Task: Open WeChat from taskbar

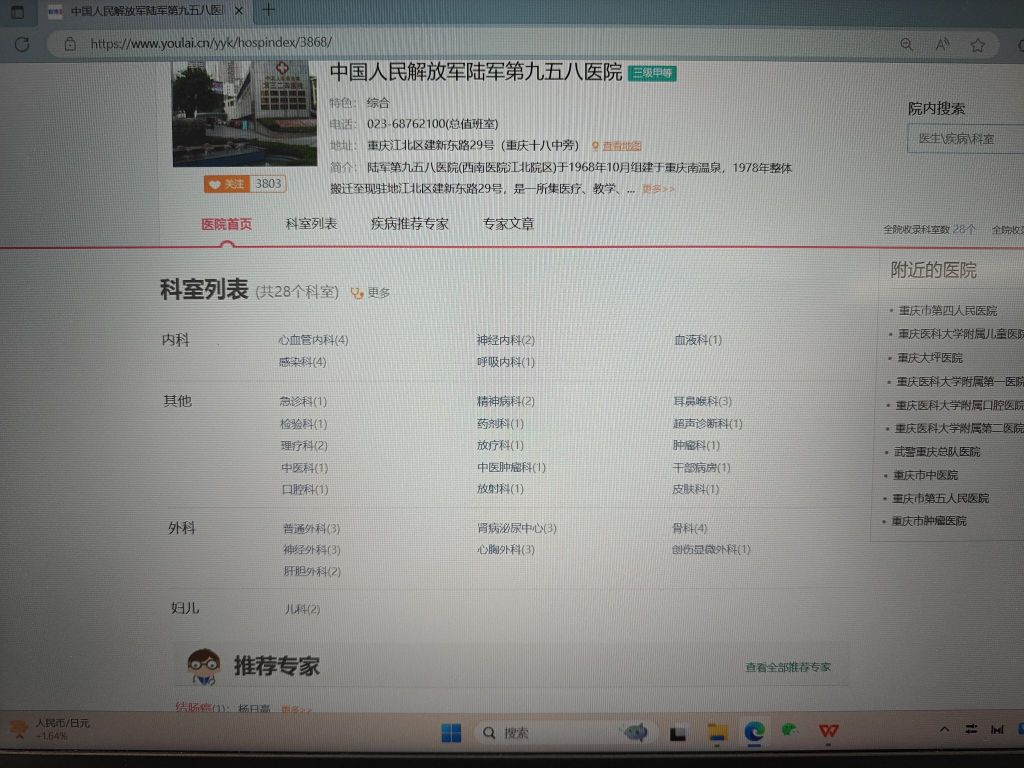Action: tap(791, 732)
